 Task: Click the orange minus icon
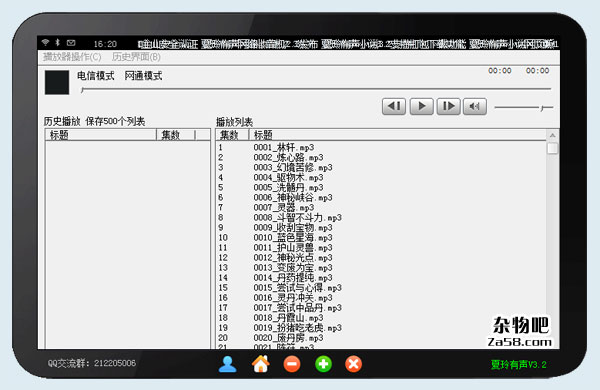[x=292, y=364]
